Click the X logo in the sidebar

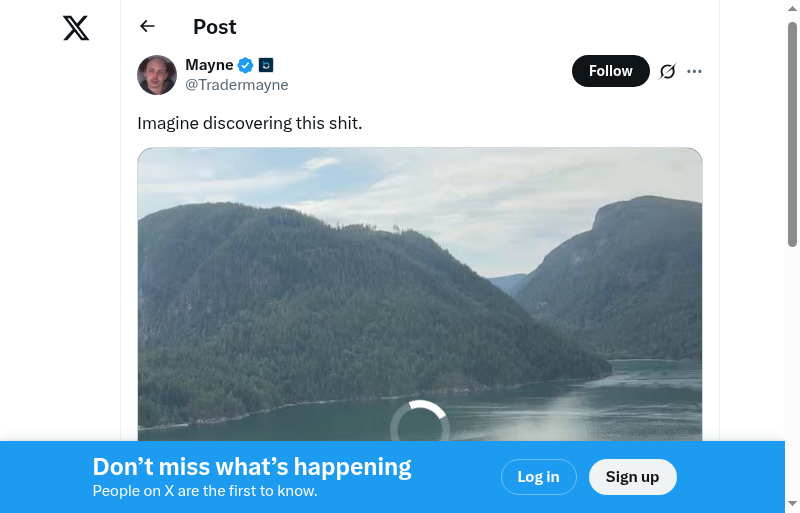point(76,28)
